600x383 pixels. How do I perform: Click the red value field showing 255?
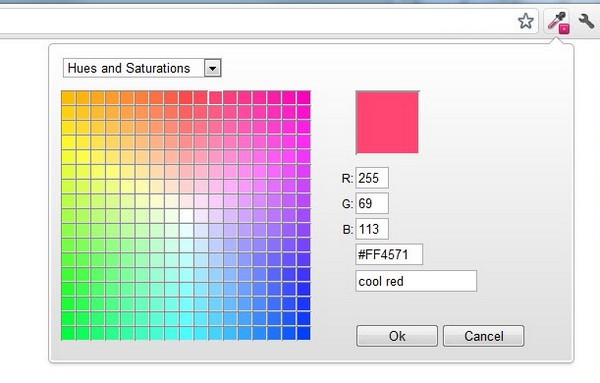[x=372, y=178]
